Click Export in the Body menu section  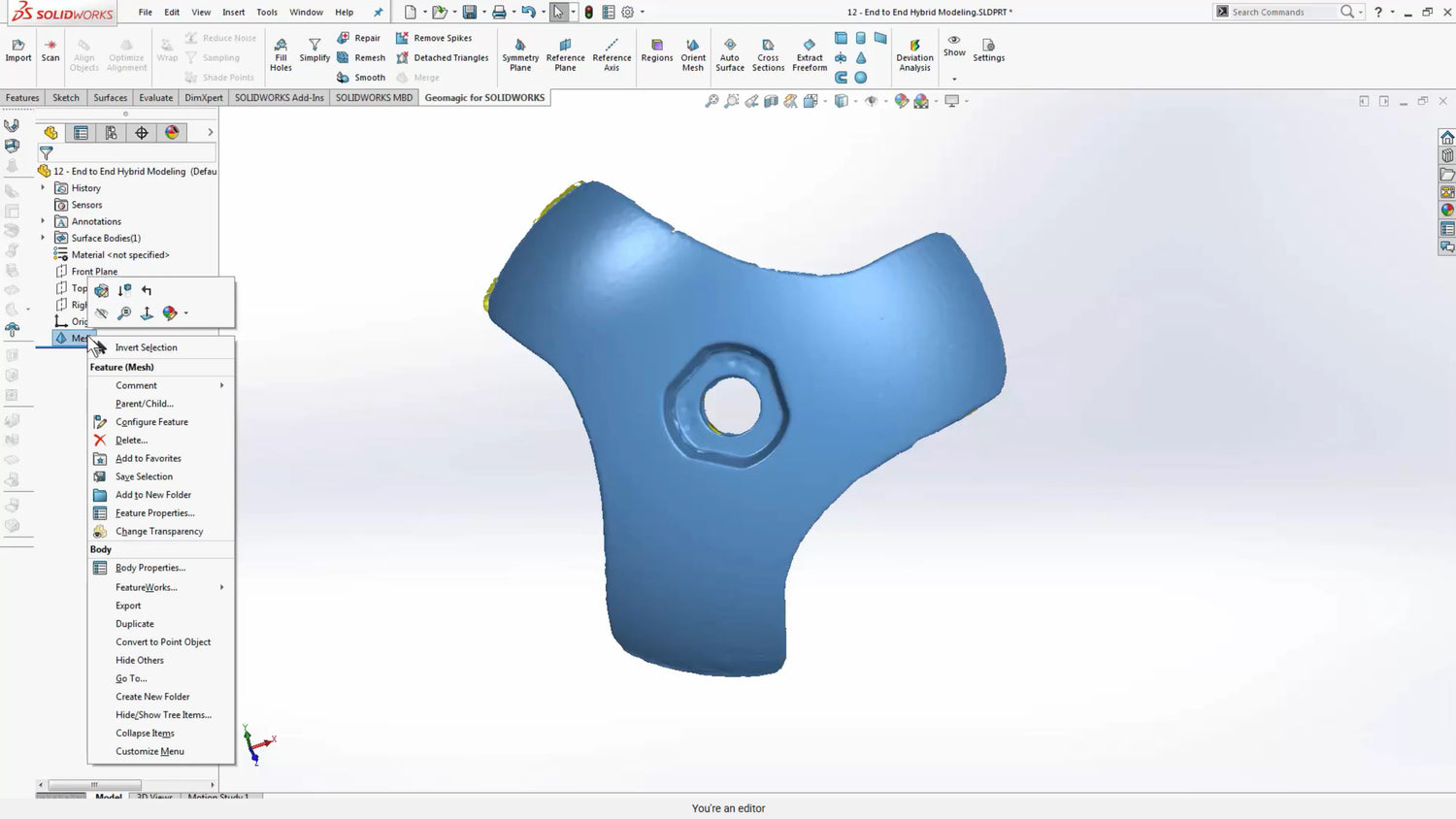[x=128, y=606]
